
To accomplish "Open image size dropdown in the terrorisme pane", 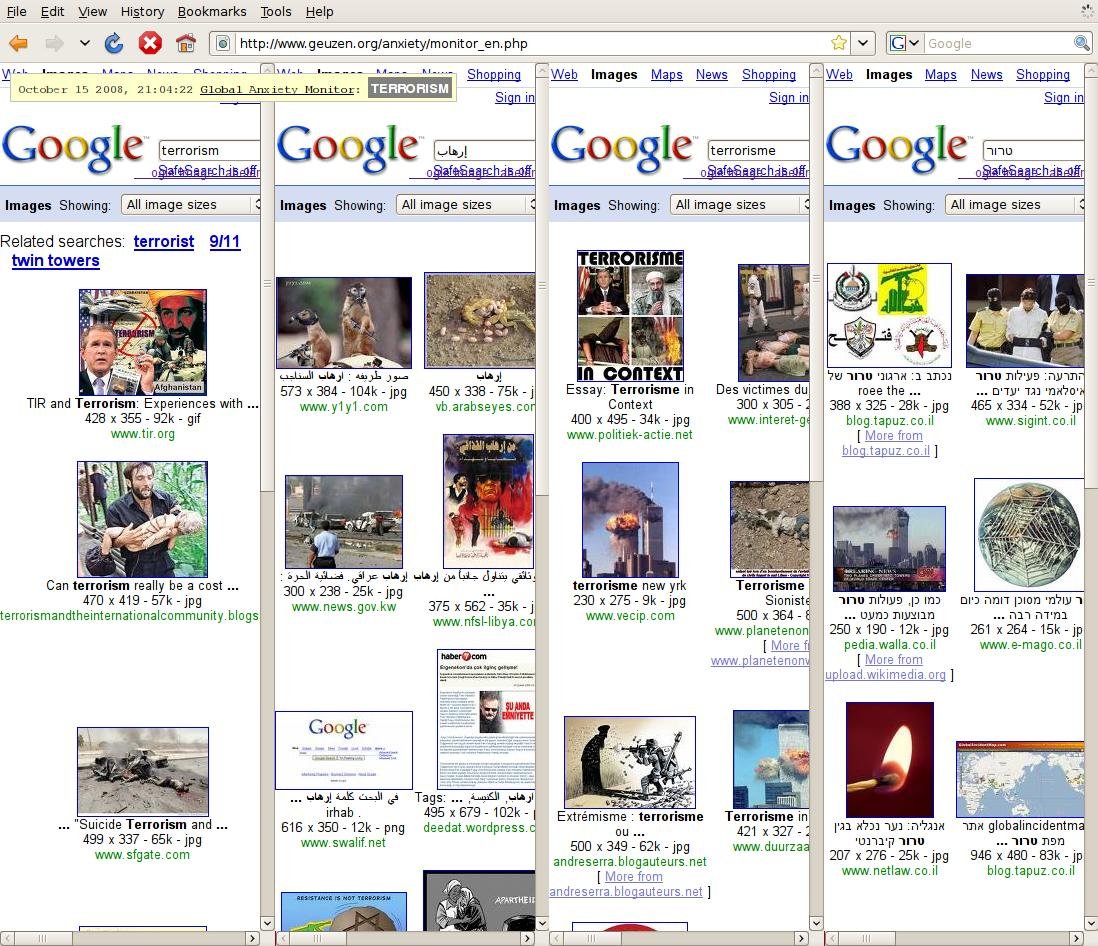I will 740,204.
